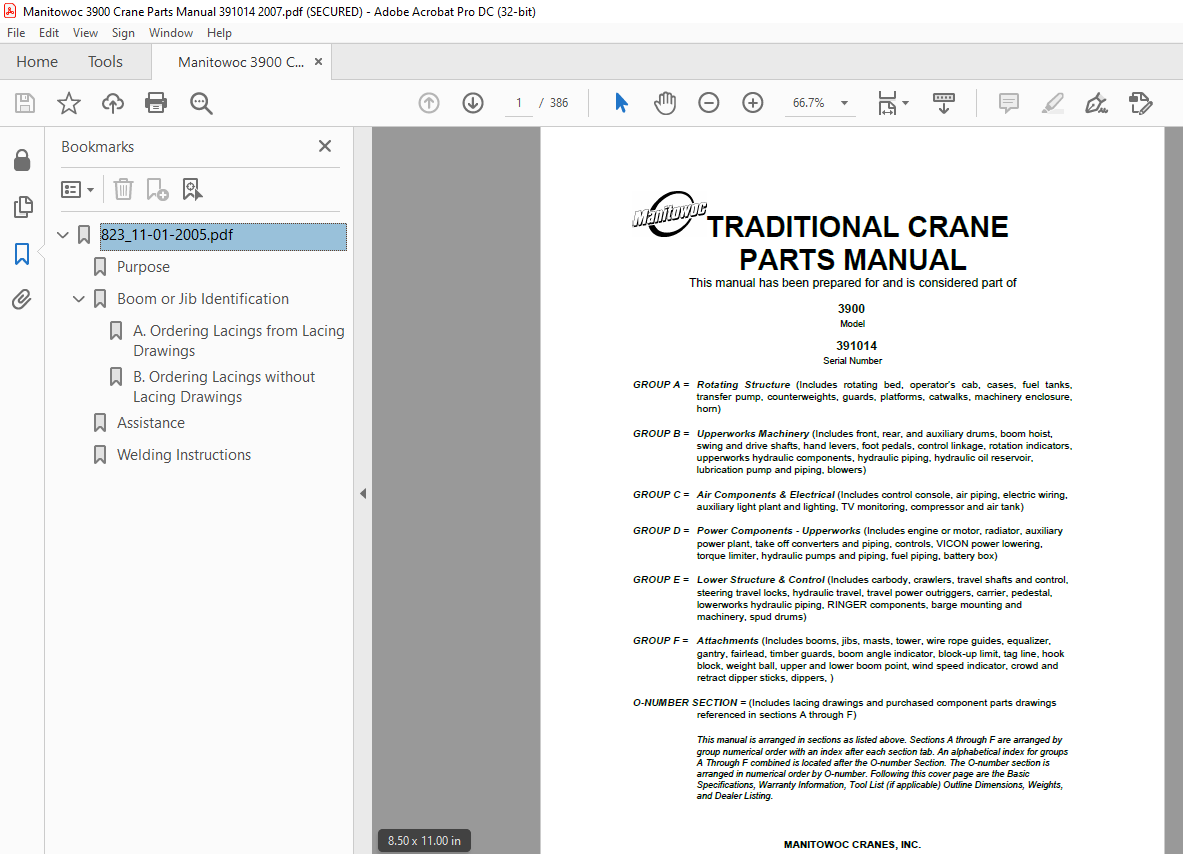
Task: Open the Edit menu
Action: [x=49, y=32]
